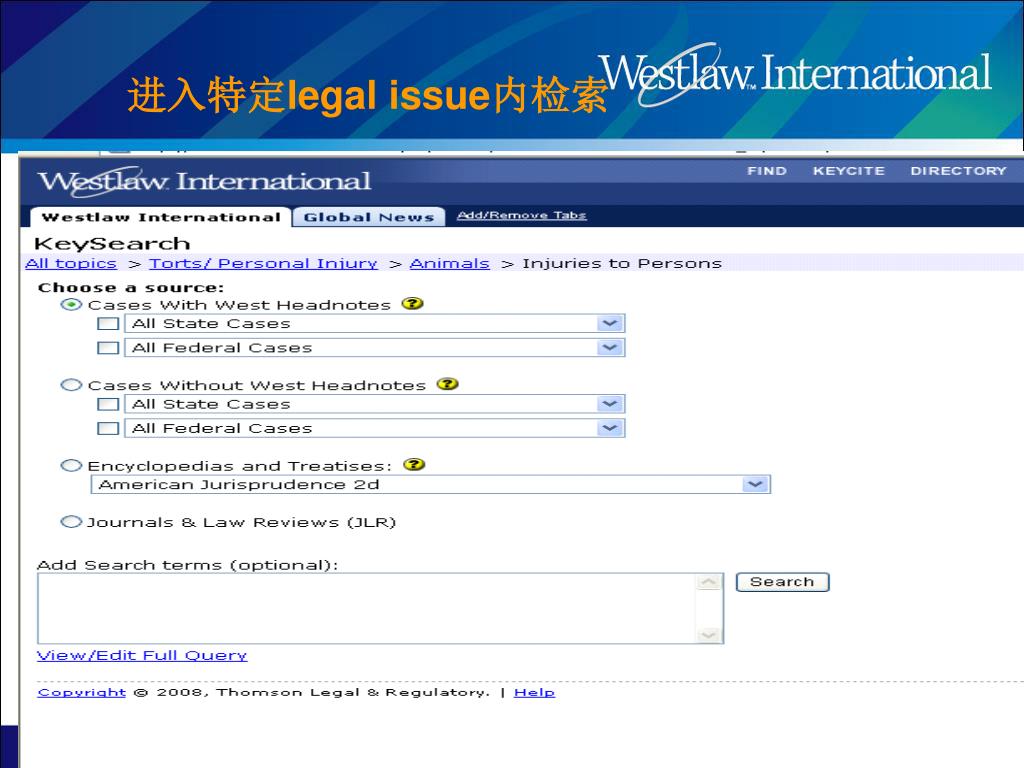This screenshot has height=768, width=1024.
Task: Select Cases Without West Headnotes radio button
Action: 71,385
